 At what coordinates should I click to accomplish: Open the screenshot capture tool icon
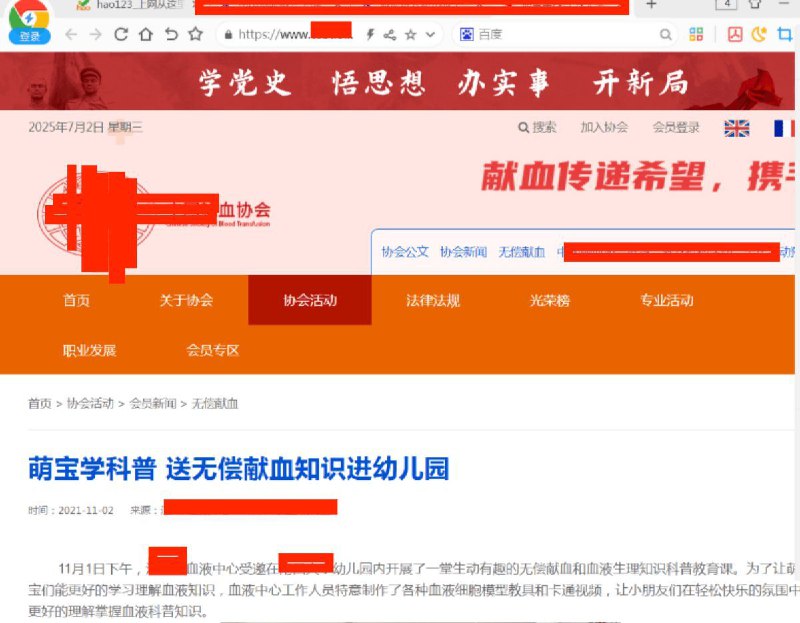tap(784, 33)
